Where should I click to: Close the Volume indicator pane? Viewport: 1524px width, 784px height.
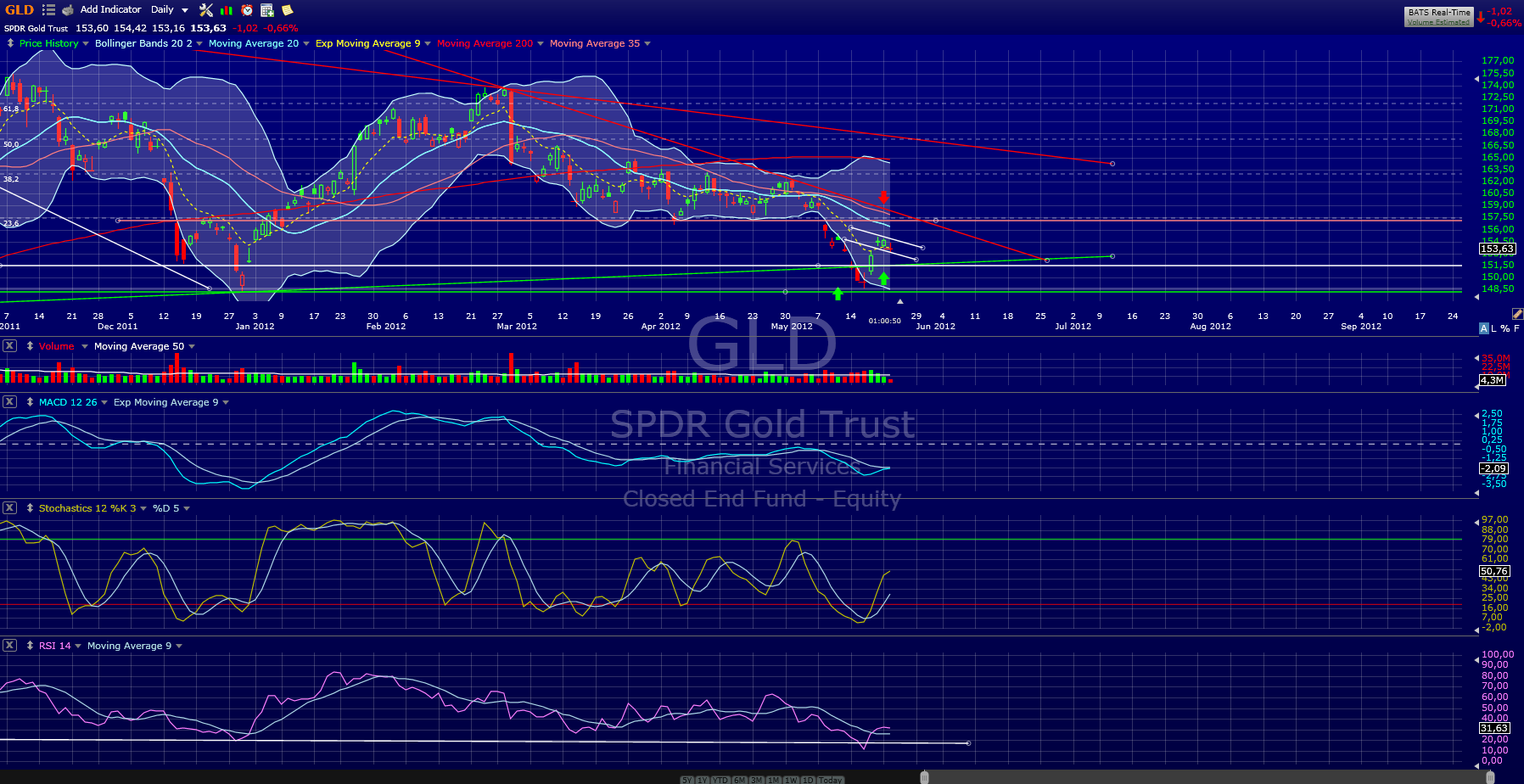click(9, 346)
